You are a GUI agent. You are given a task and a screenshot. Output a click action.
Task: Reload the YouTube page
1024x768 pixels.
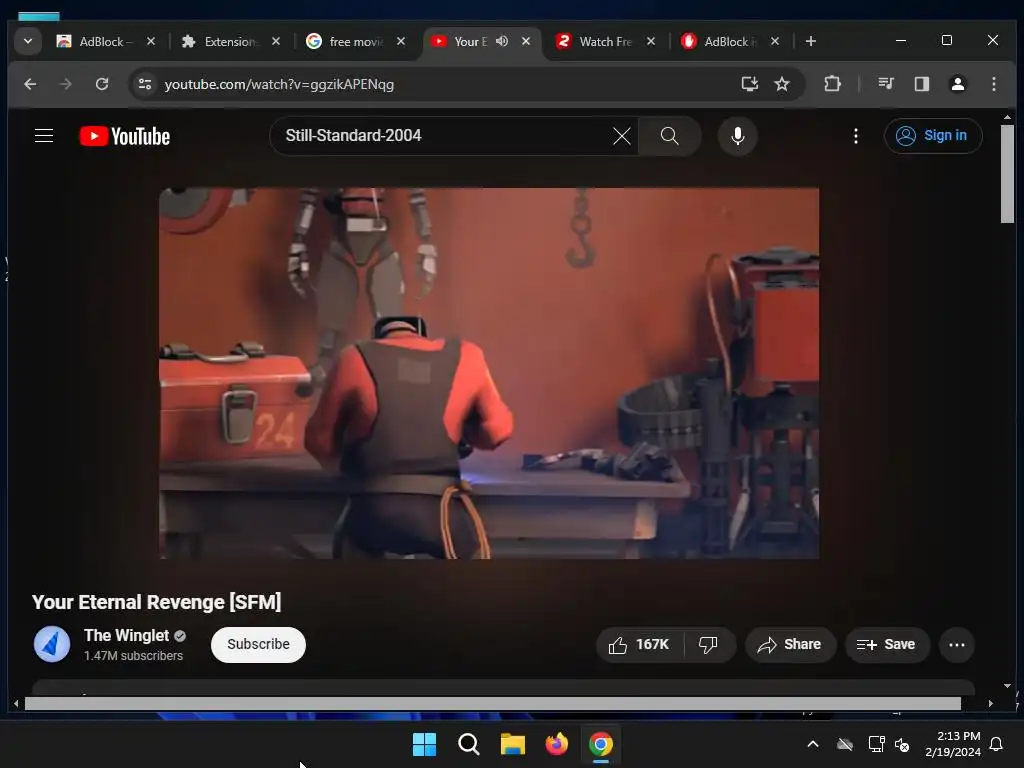pyautogui.click(x=102, y=84)
